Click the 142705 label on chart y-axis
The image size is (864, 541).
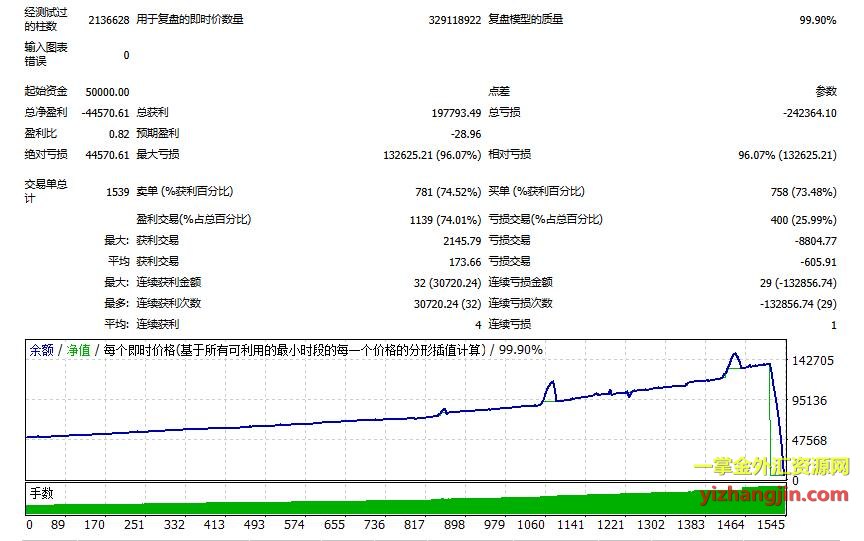coord(812,361)
